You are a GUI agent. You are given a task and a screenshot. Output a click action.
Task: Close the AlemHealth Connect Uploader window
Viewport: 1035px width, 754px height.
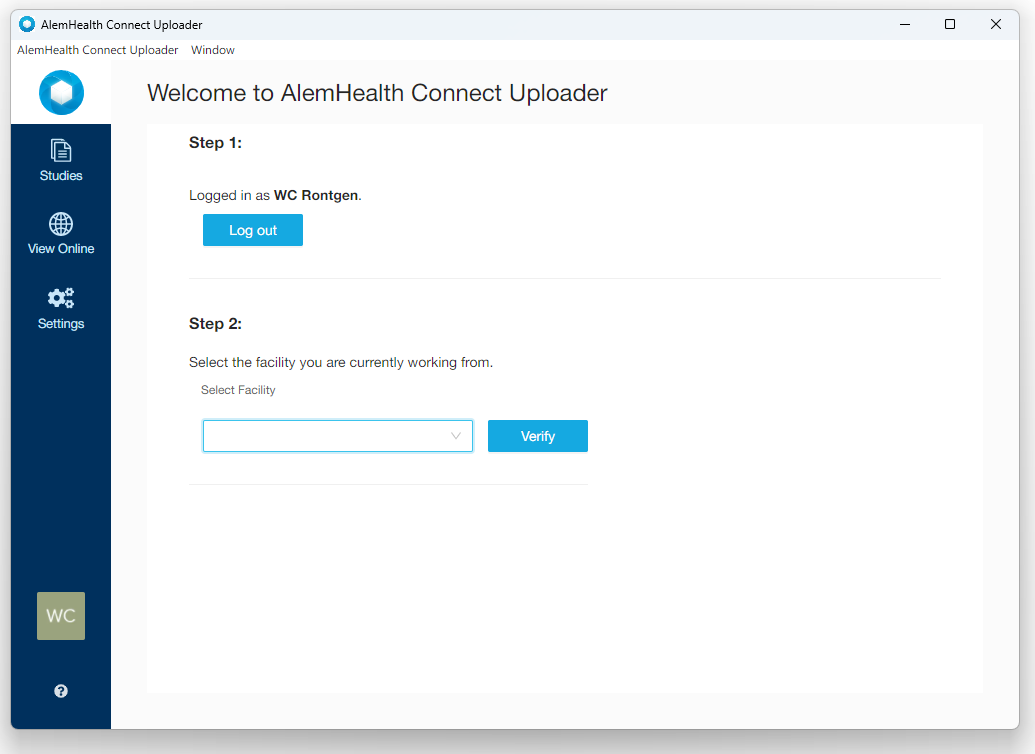[x=996, y=24]
